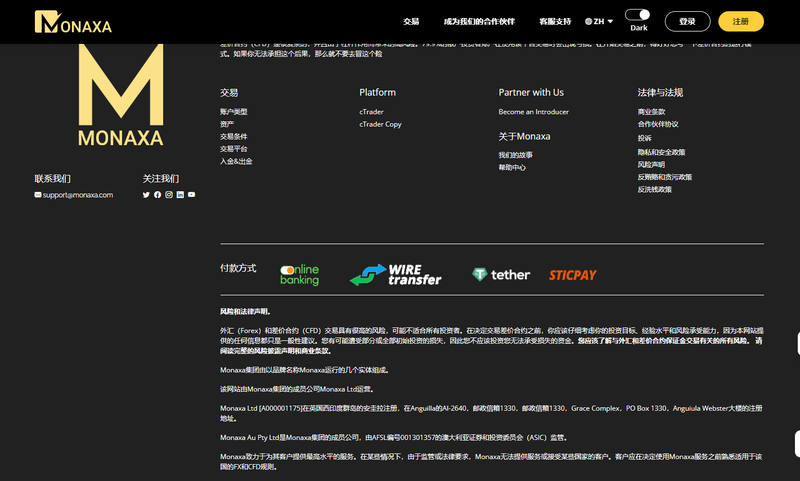The width and height of the screenshot is (800, 481).
Task: Open the 我们的故事 link
Action: [516, 155]
